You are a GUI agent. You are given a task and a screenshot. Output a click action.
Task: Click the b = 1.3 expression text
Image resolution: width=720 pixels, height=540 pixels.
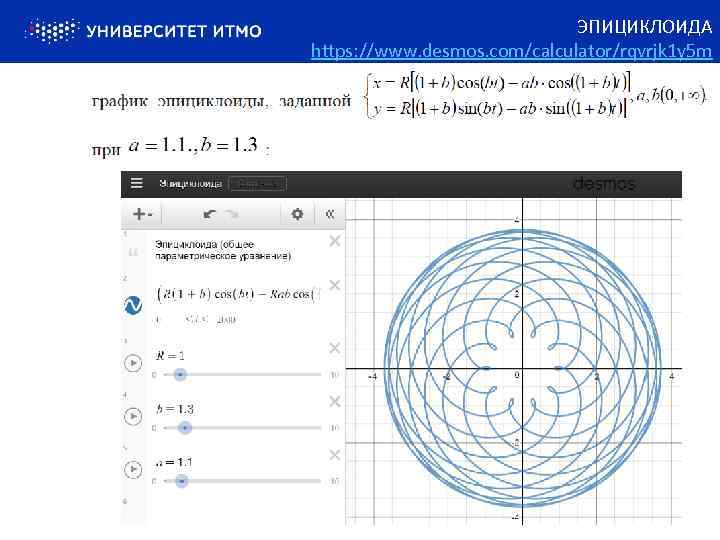coord(174,409)
